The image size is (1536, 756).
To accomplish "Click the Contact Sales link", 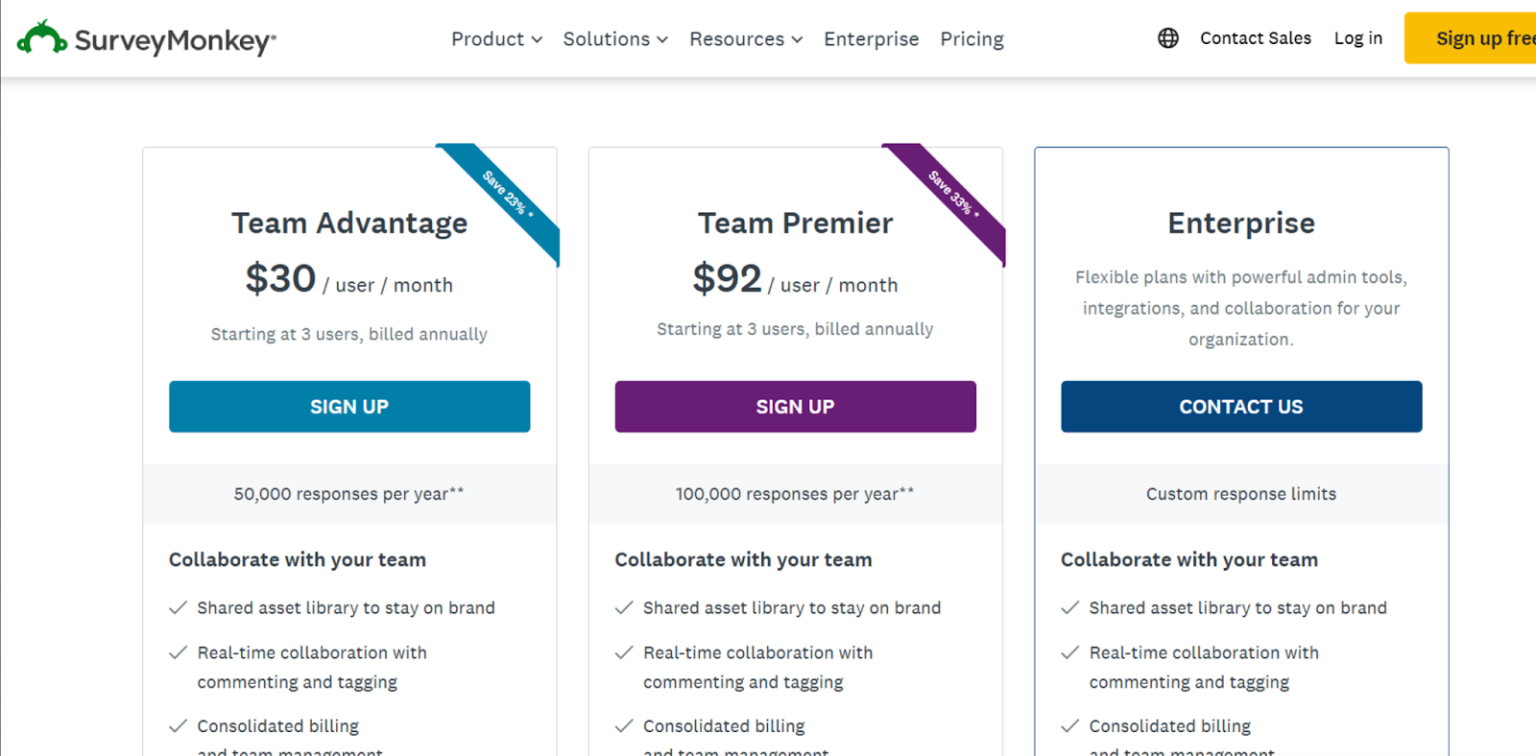I will [x=1255, y=39].
